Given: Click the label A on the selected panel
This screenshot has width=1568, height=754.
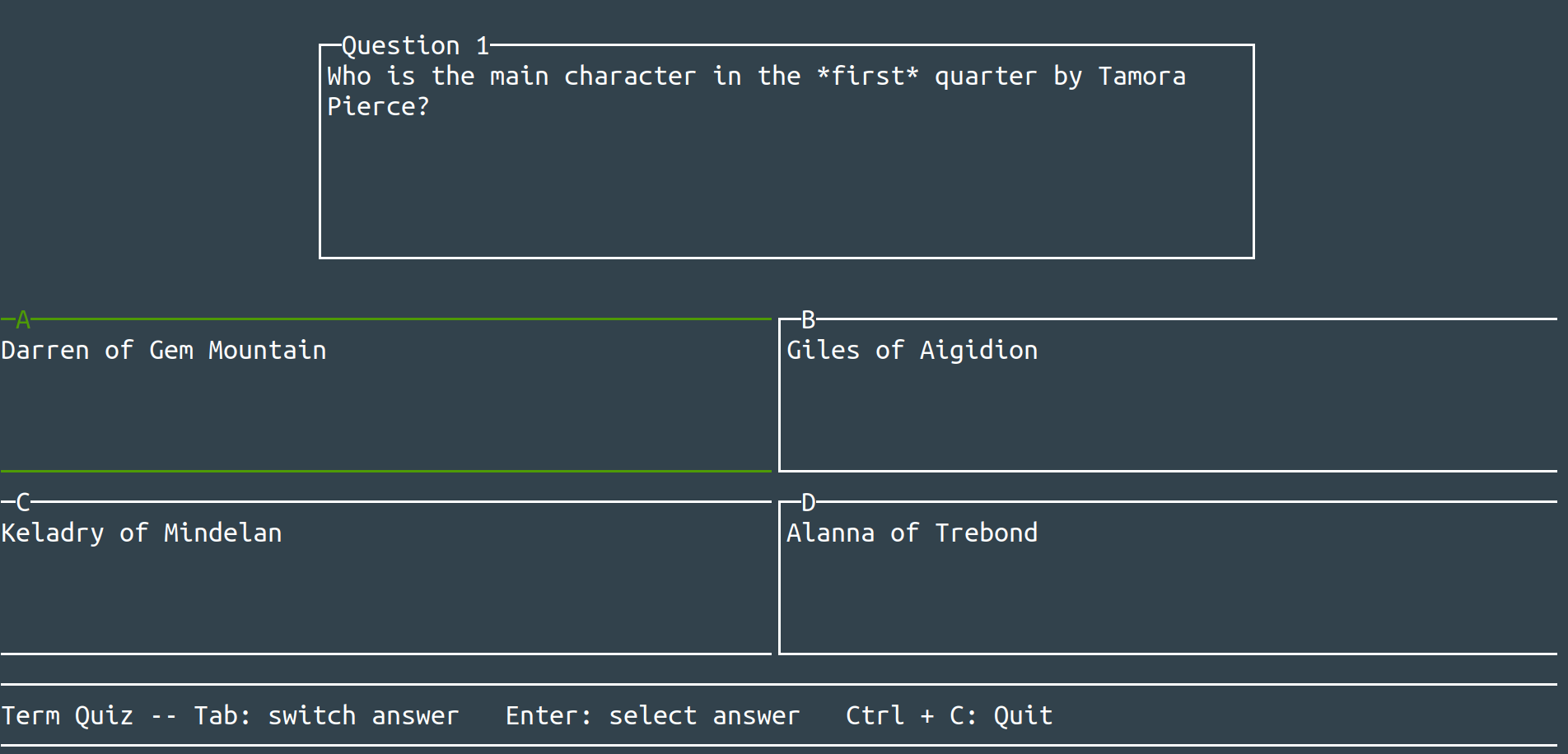Looking at the screenshot, I should tap(22, 319).
